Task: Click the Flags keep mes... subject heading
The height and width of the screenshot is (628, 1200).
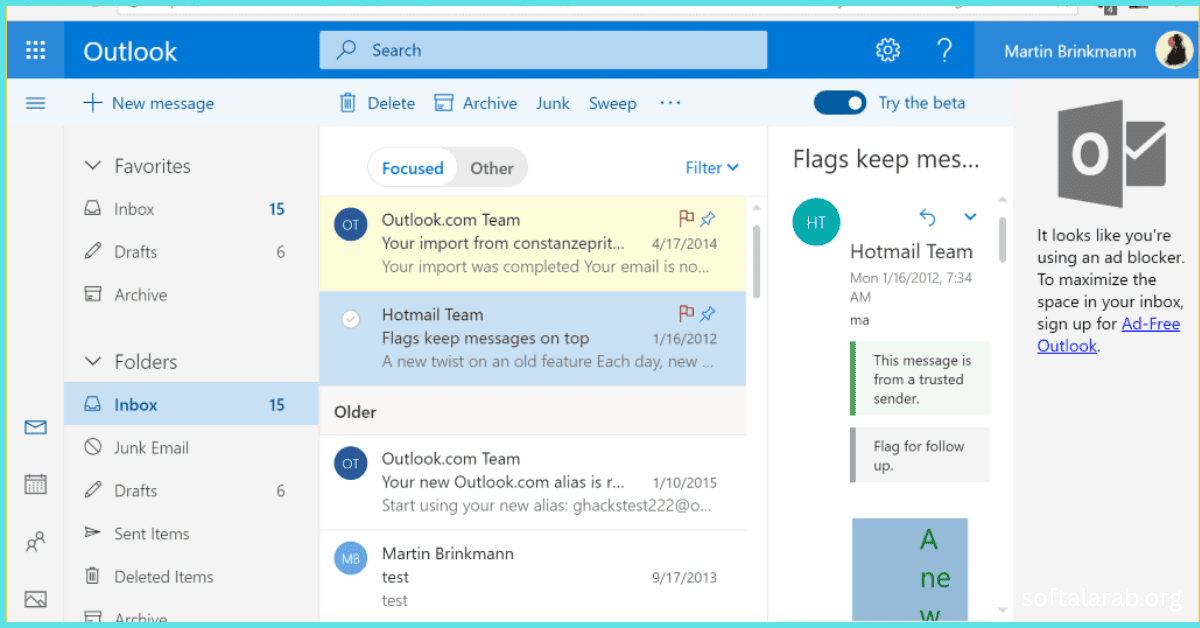Action: point(886,159)
